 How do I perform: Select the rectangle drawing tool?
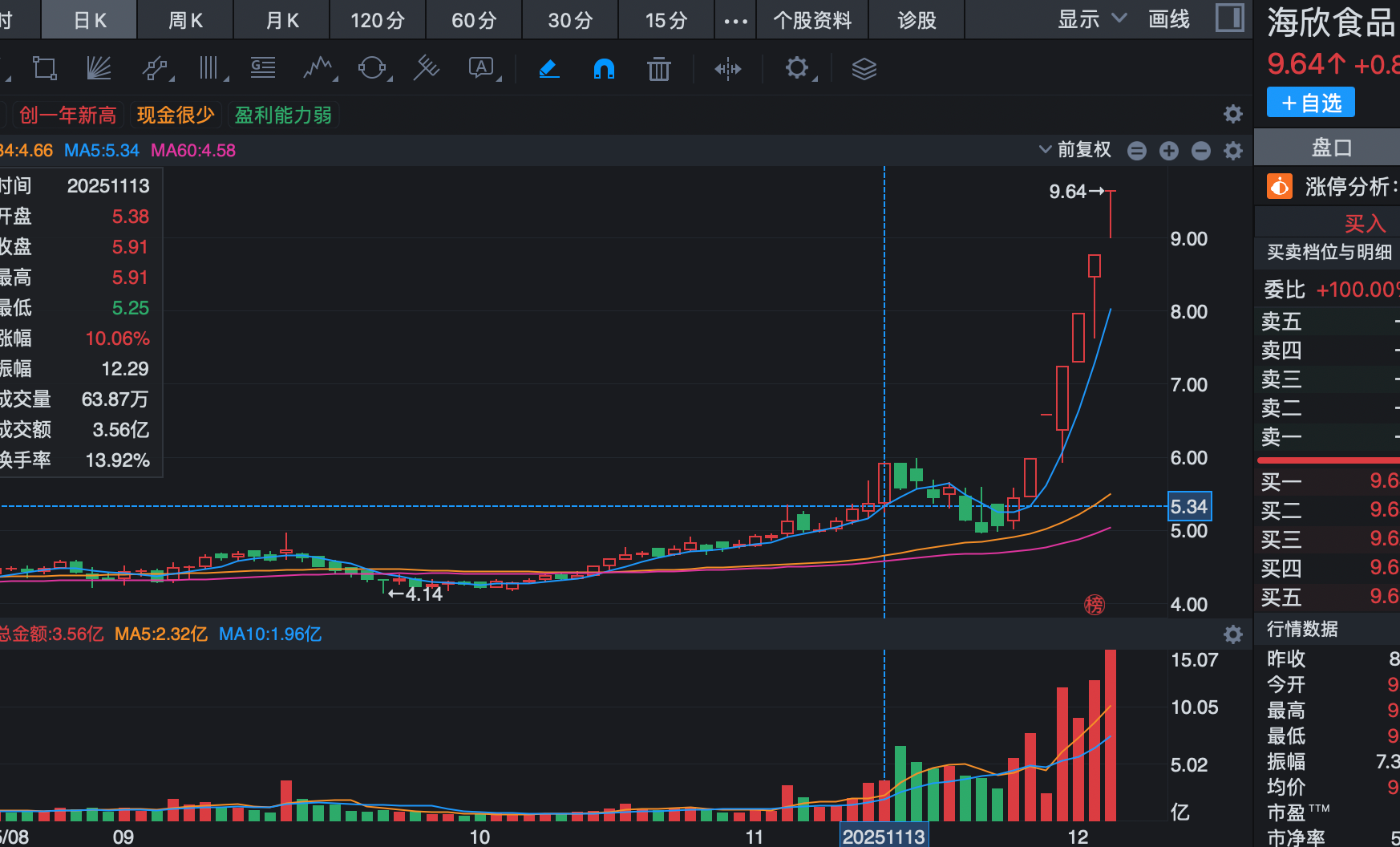click(x=44, y=68)
